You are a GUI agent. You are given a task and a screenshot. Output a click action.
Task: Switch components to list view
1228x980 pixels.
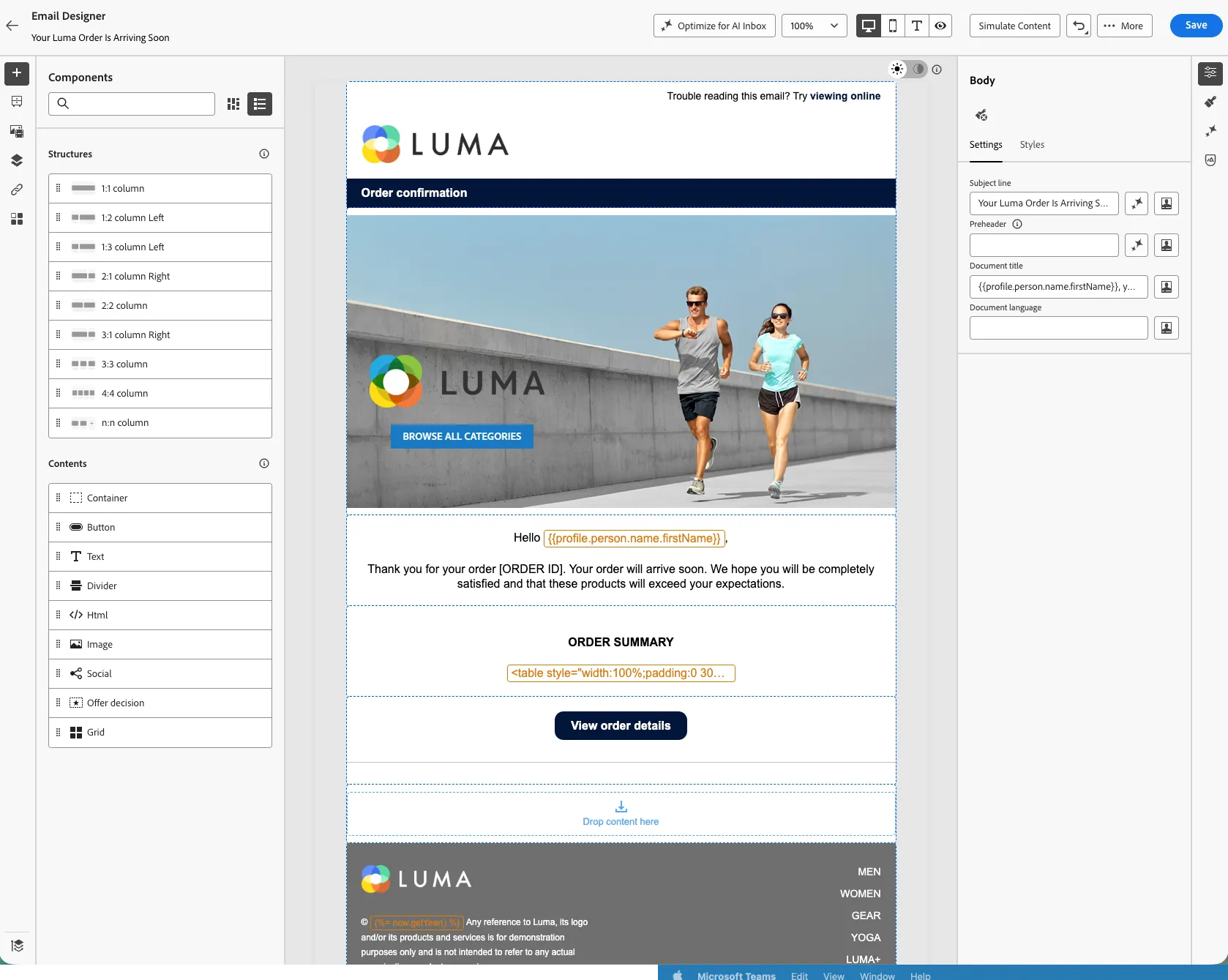pos(260,104)
